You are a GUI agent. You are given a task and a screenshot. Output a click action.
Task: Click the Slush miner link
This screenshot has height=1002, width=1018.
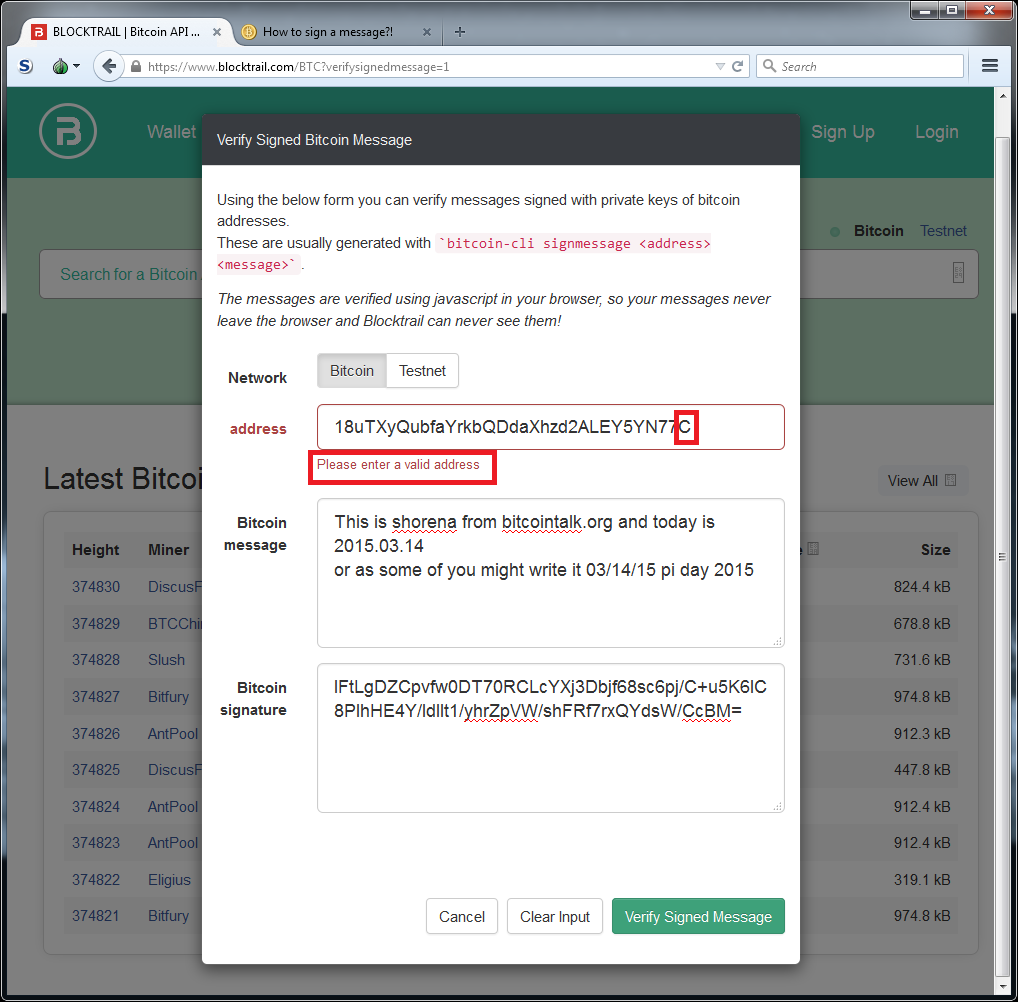(x=166, y=660)
